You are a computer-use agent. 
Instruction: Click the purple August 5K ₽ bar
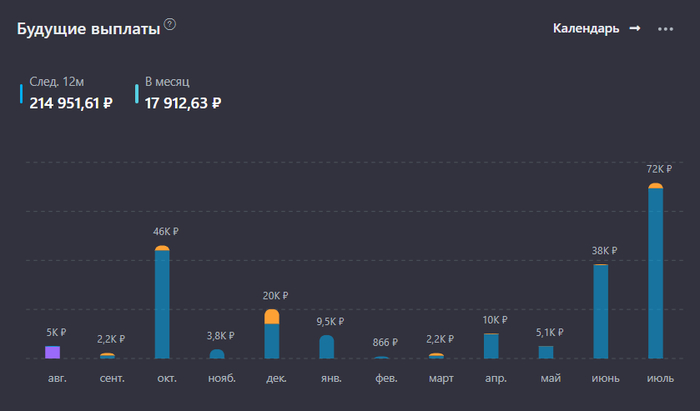tap(53, 352)
